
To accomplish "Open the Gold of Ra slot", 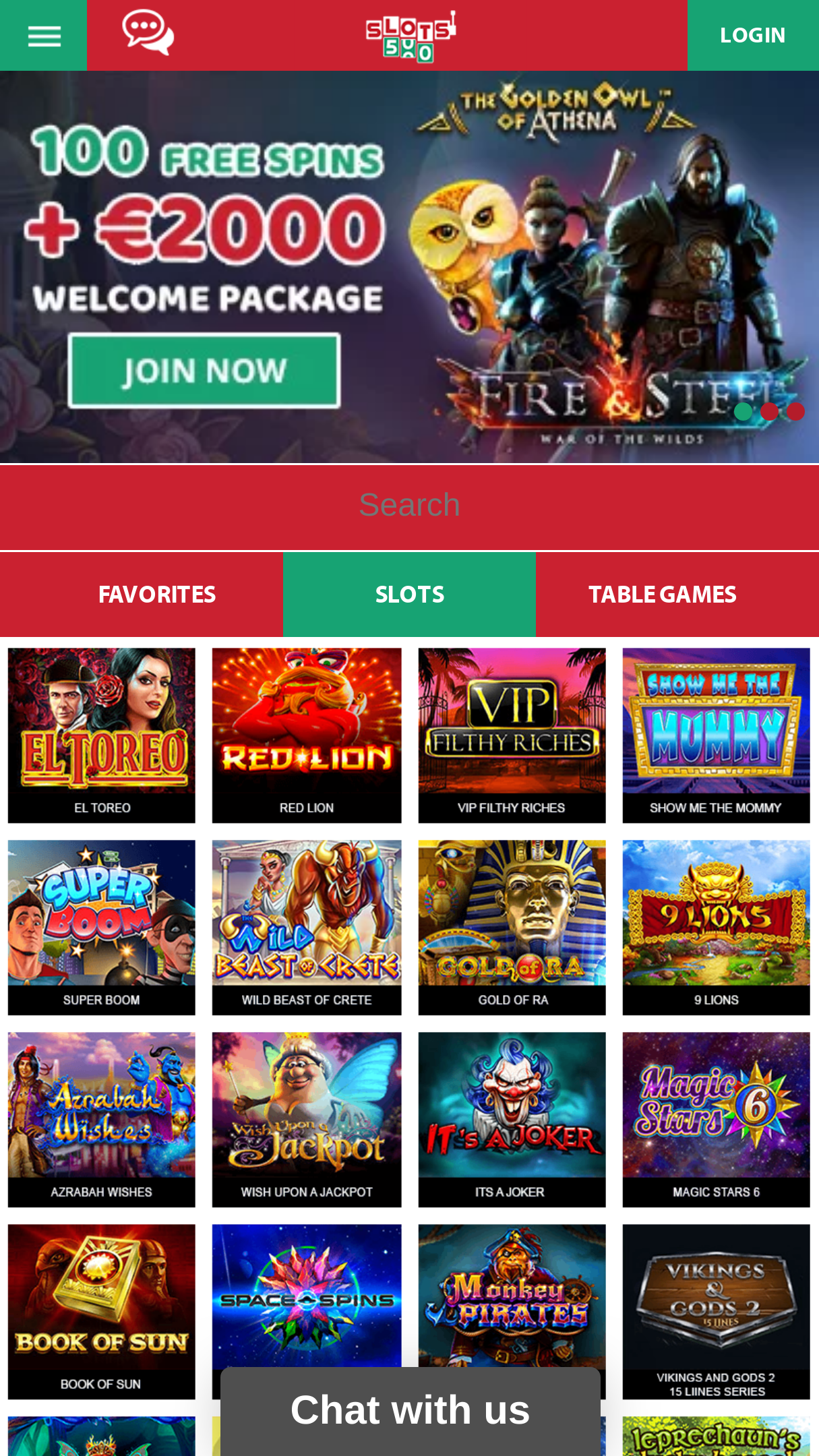I will pyautogui.click(x=512, y=928).
